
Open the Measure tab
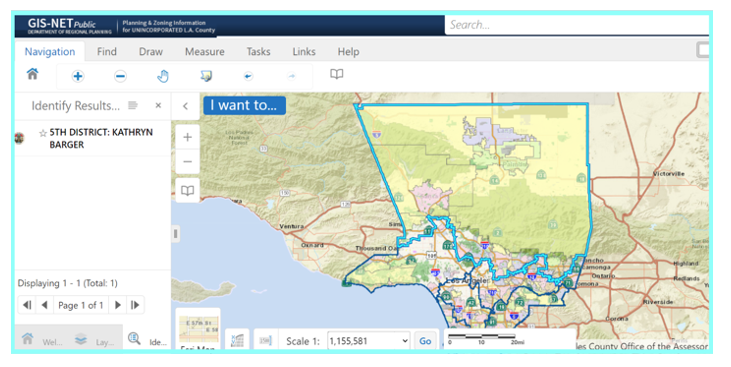pyautogui.click(x=205, y=52)
